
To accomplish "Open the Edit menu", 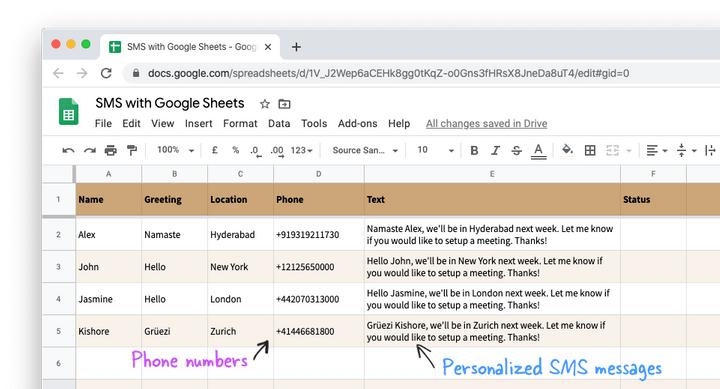I will point(131,124).
